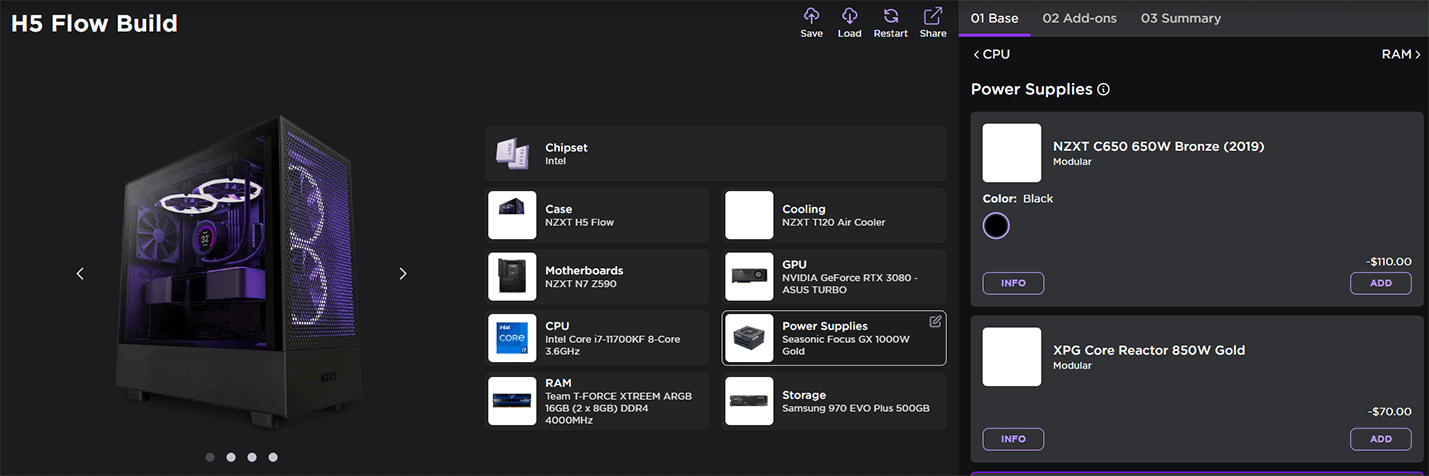
Task: Go back to the CPU section
Action: pyautogui.click(x=991, y=54)
